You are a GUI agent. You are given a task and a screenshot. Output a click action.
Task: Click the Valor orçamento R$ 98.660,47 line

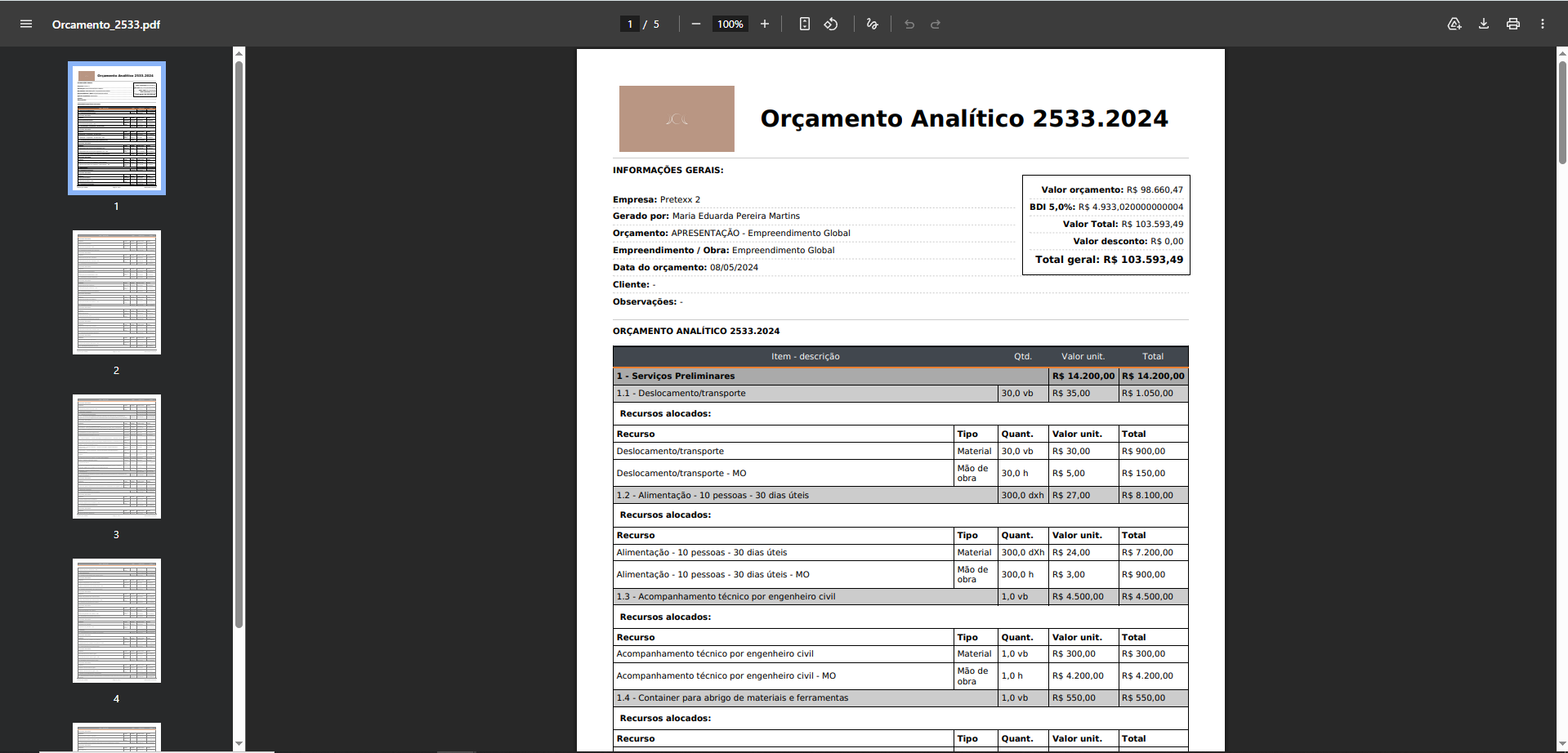[1111, 189]
